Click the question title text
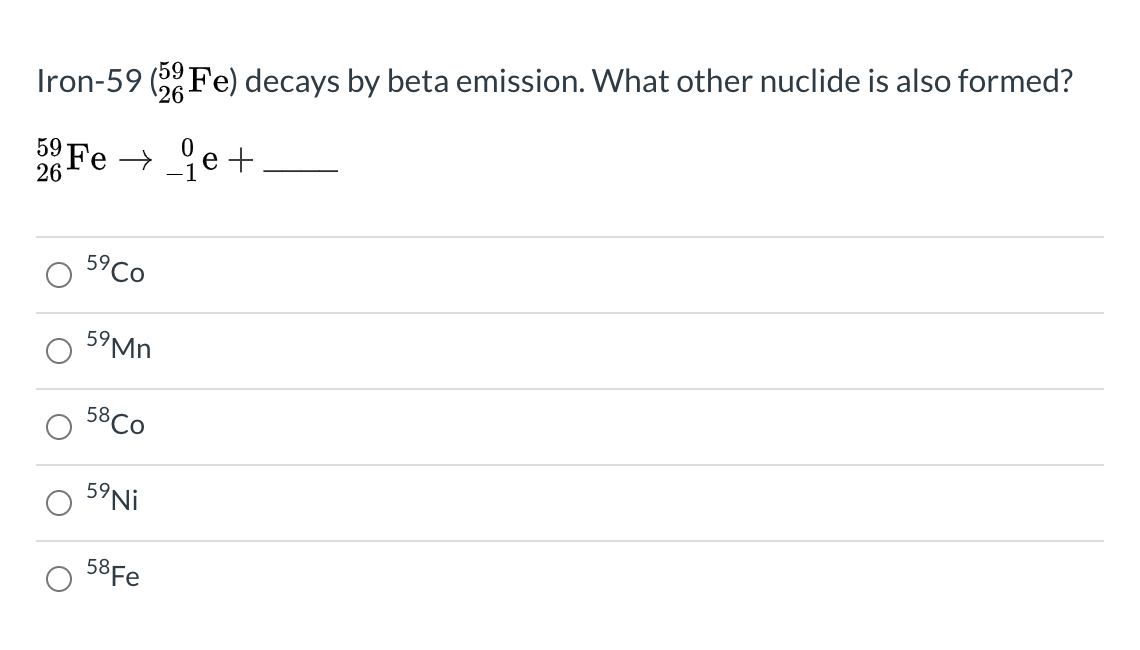Screen dimensions: 1140x650 coord(555,80)
